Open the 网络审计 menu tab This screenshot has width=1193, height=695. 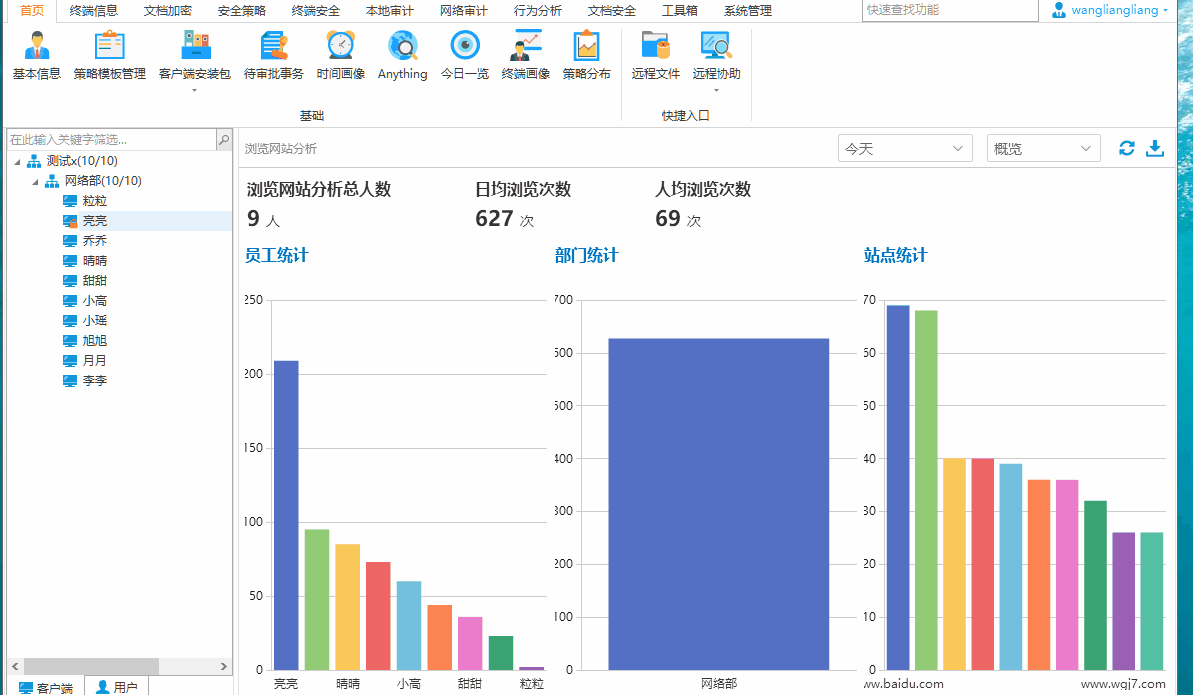[x=464, y=11]
